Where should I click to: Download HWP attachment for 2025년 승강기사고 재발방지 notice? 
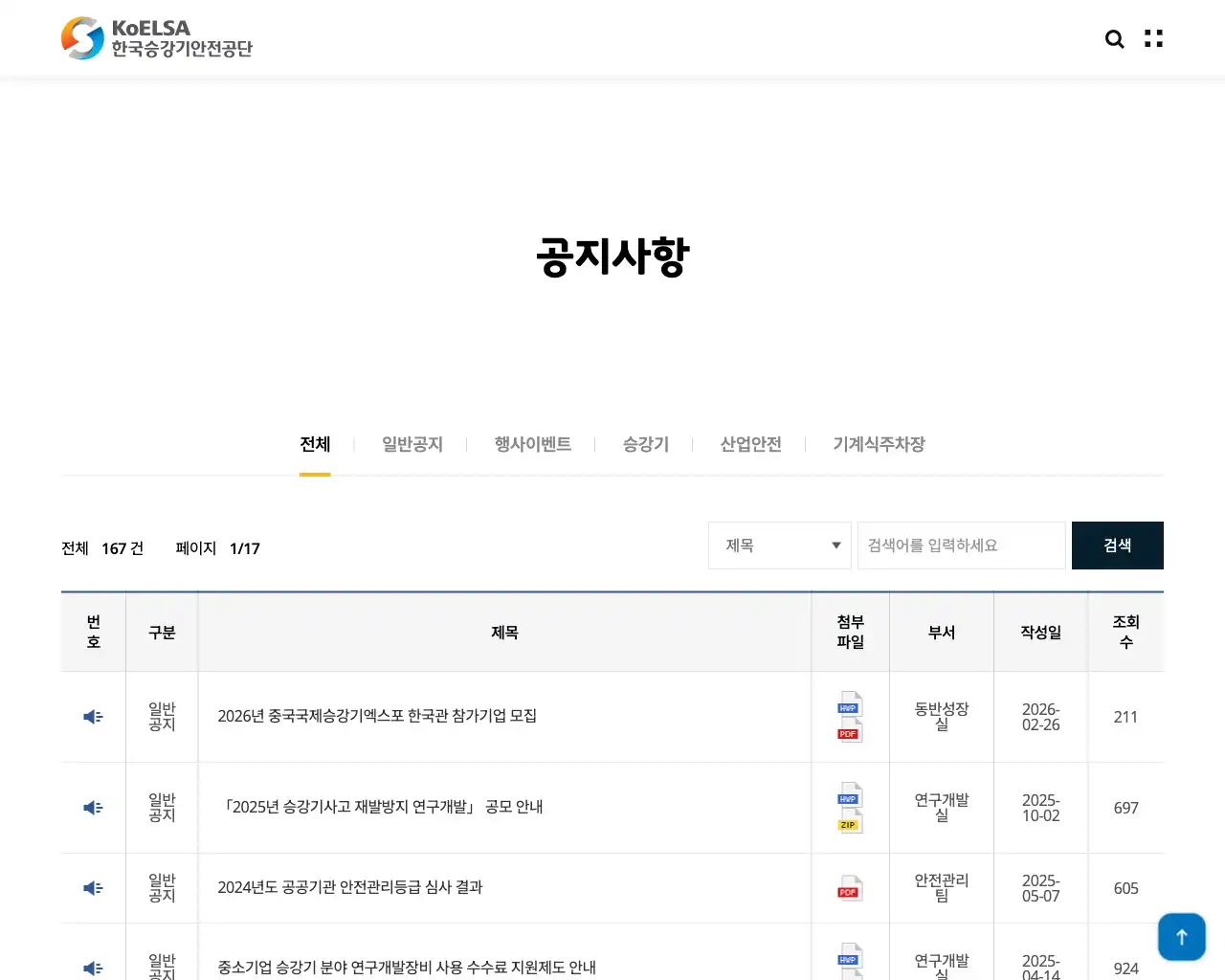coord(849,796)
